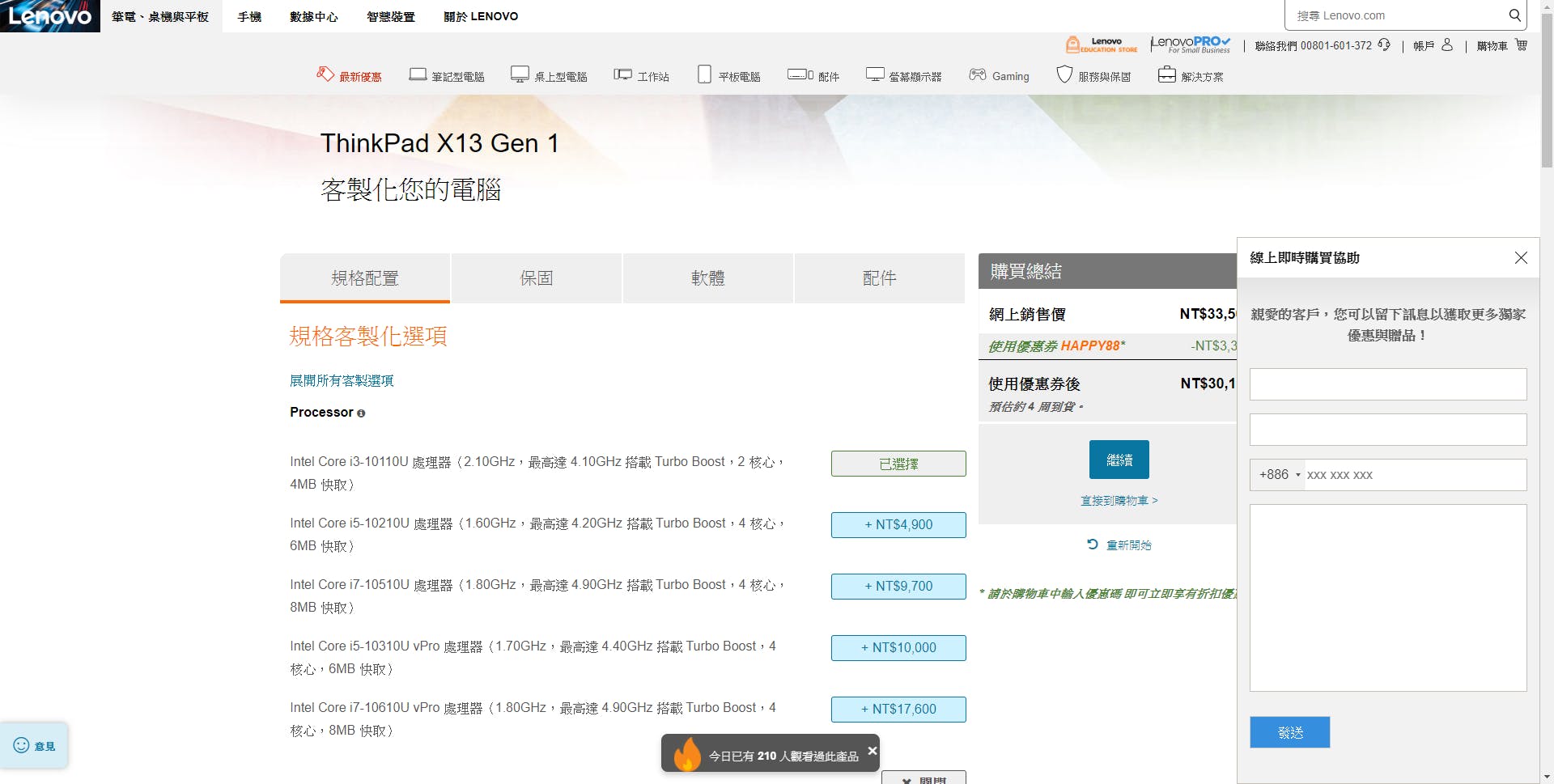1554x784 pixels.
Task: Click the Processor info icon
Action: [361, 413]
